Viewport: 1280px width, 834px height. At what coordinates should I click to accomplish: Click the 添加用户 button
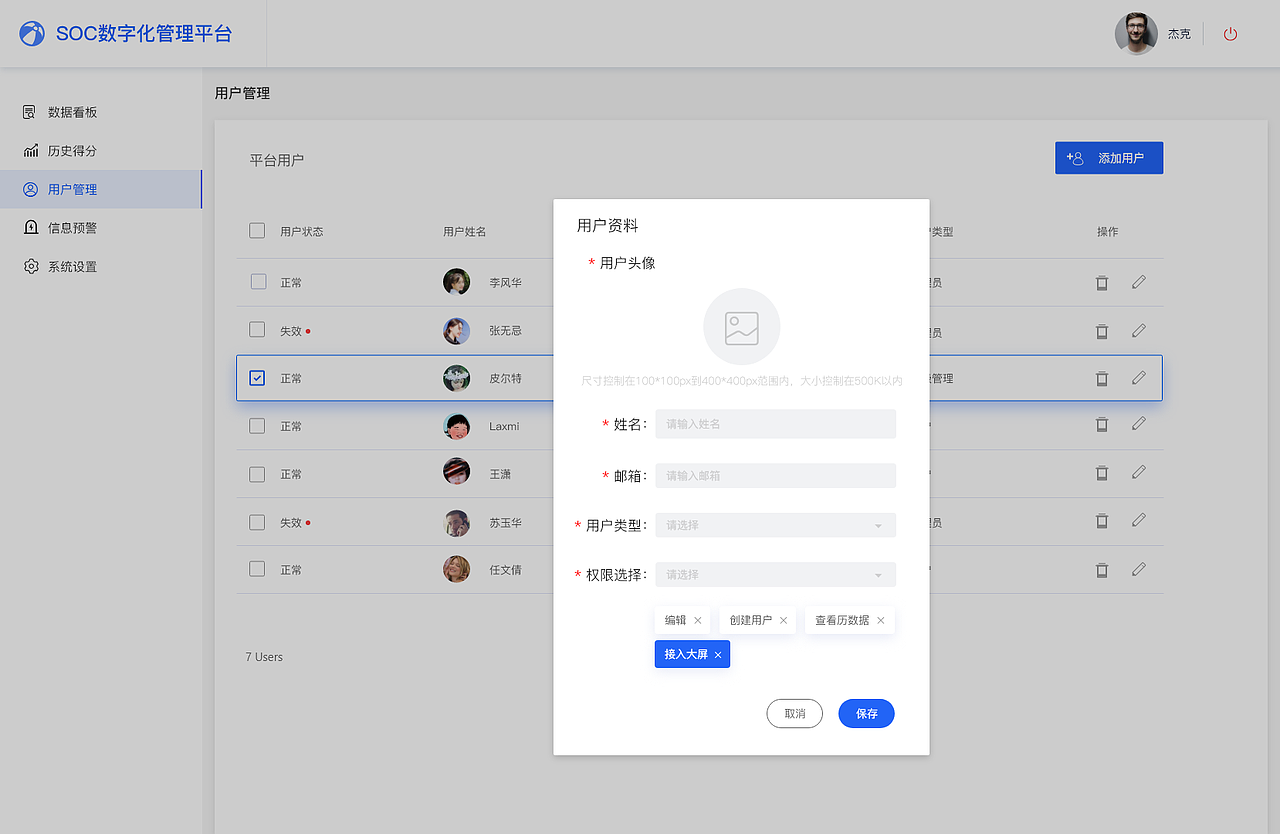click(1109, 157)
